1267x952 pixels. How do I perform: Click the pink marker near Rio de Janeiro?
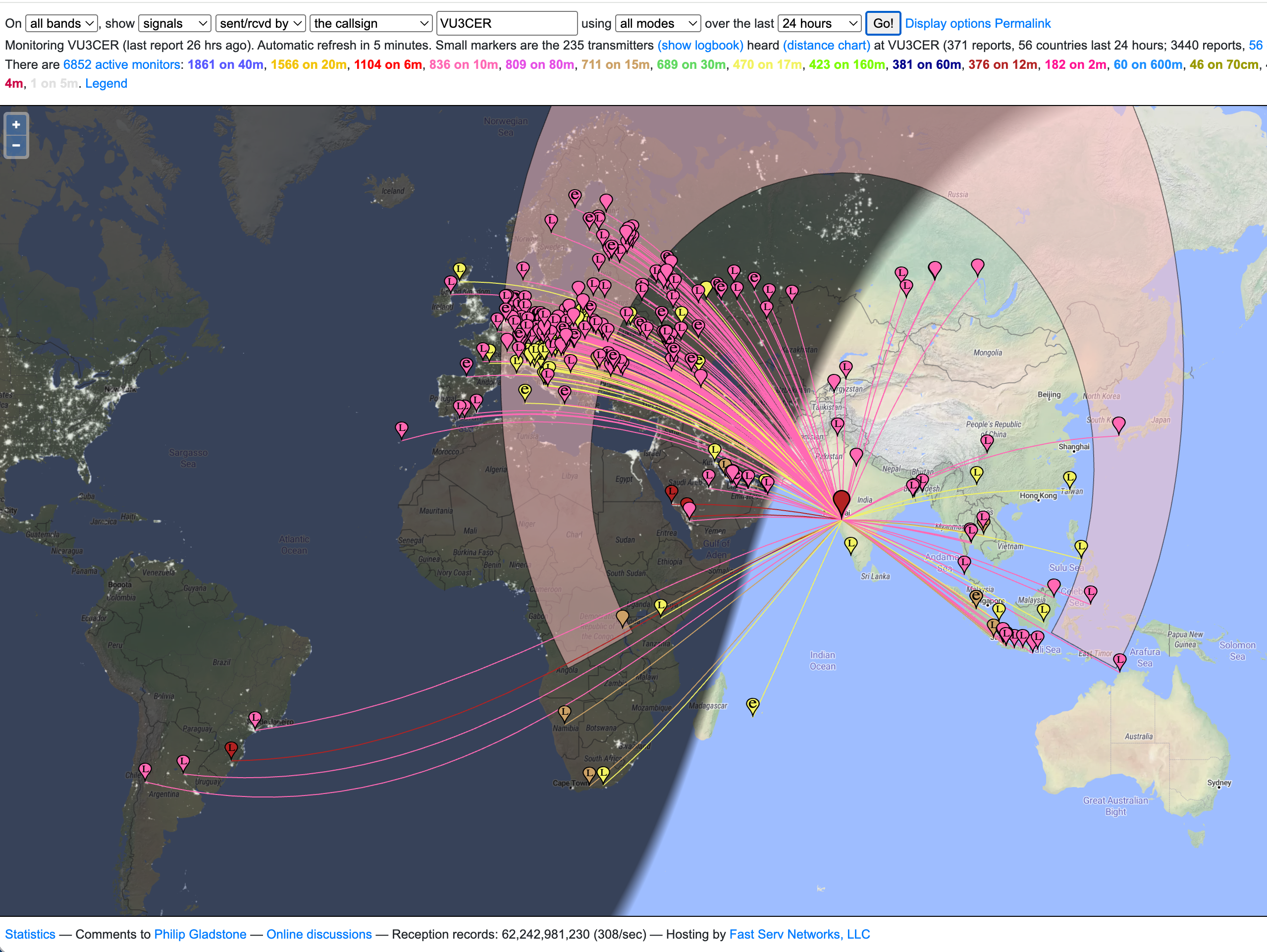(x=255, y=718)
